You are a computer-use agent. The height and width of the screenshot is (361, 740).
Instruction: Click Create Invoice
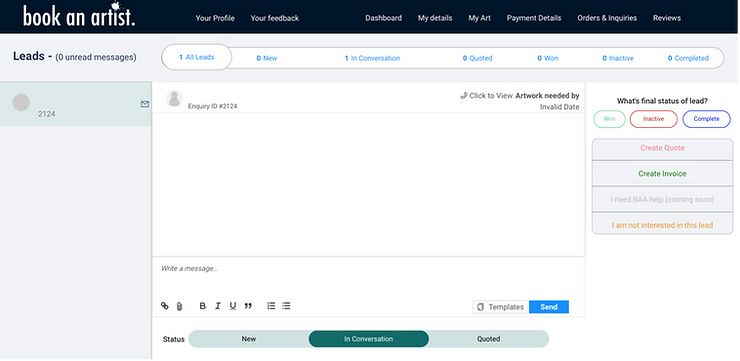[662, 174]
